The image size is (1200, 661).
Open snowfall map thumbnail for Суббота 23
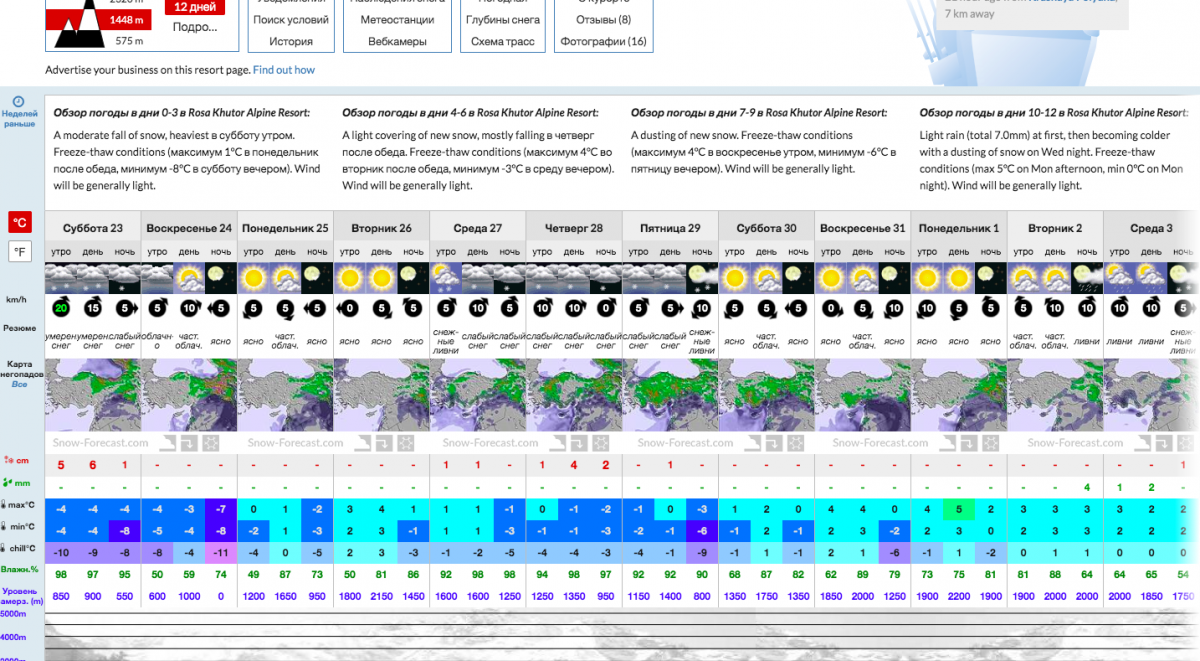click(x=93, y=395)
